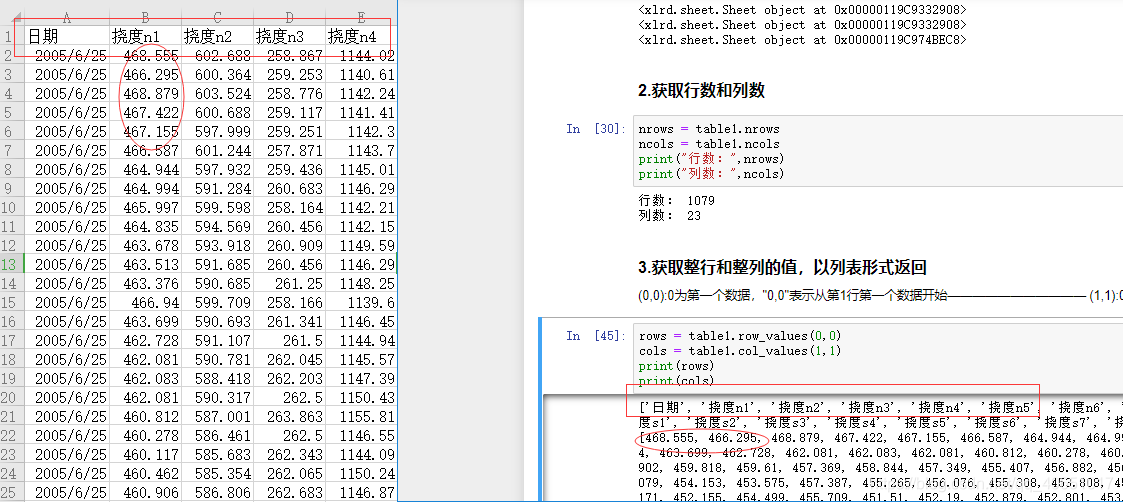Viewport: 1123px width, 502px height.
Task: Click spreadsheet cell with value 1139.6
Action: [x=361, y=302]
